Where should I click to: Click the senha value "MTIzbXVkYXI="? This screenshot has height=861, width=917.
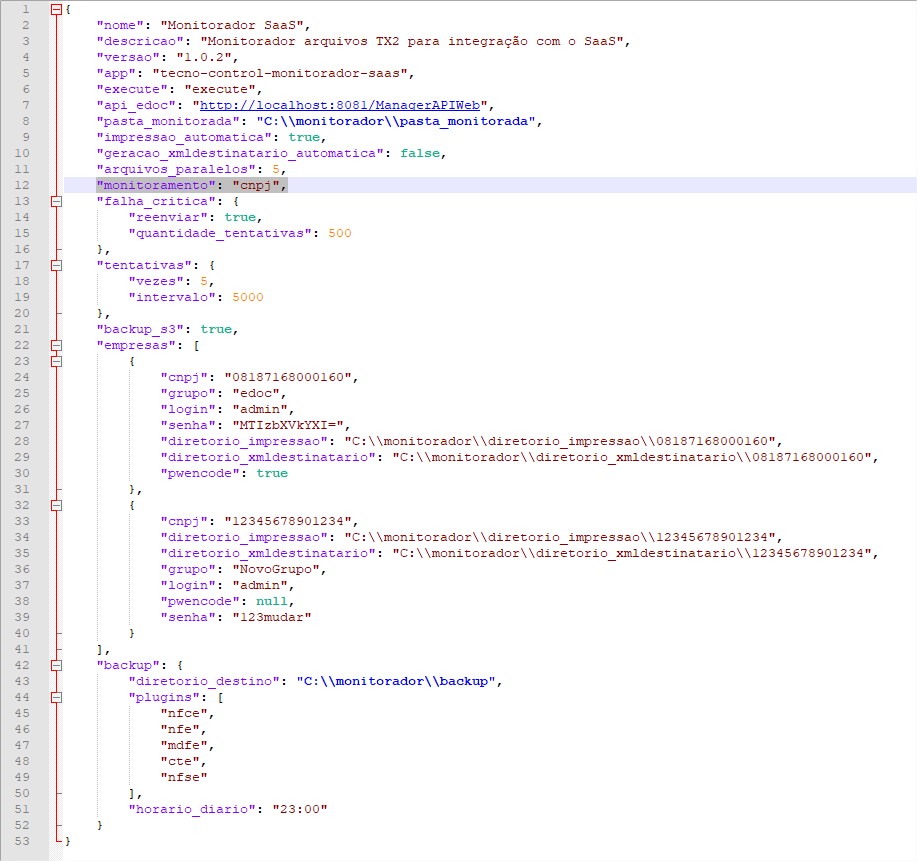pyautogui.click(x=288, y=425)
